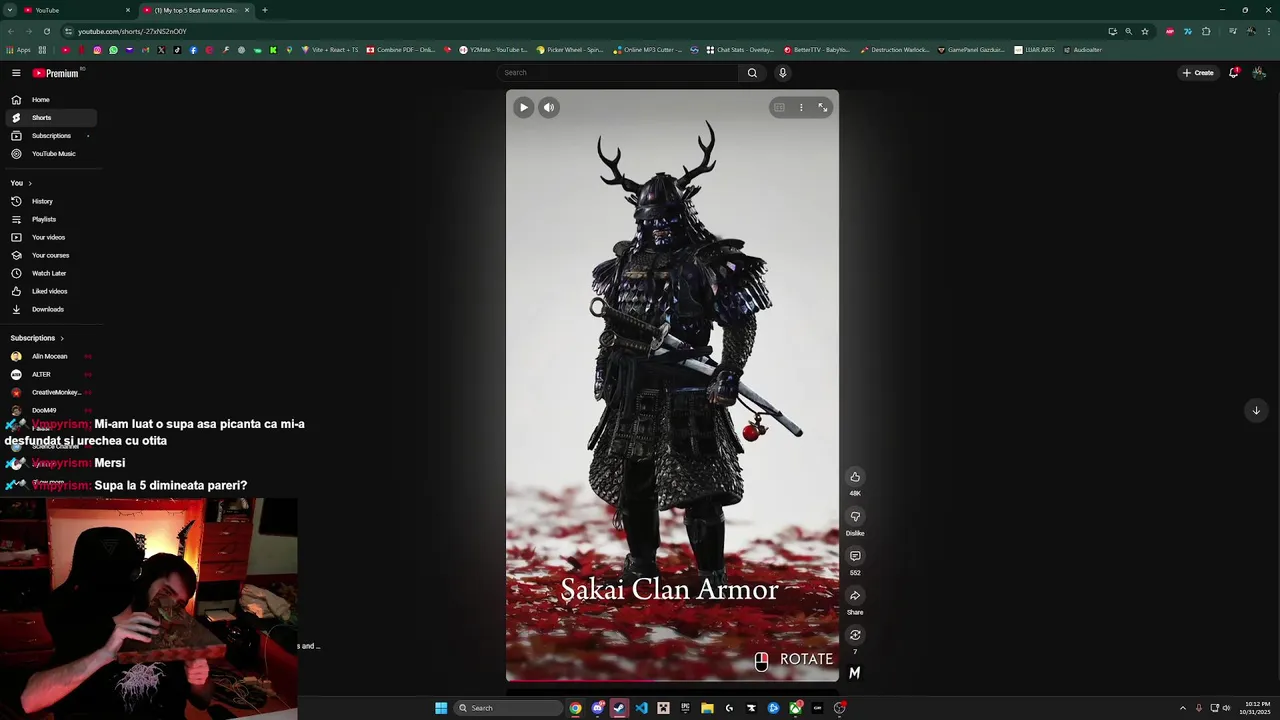The image size is (1280, 720).
Task: Open the Online MP3 Cutter bookmark
Action: (x=648, y=50)
